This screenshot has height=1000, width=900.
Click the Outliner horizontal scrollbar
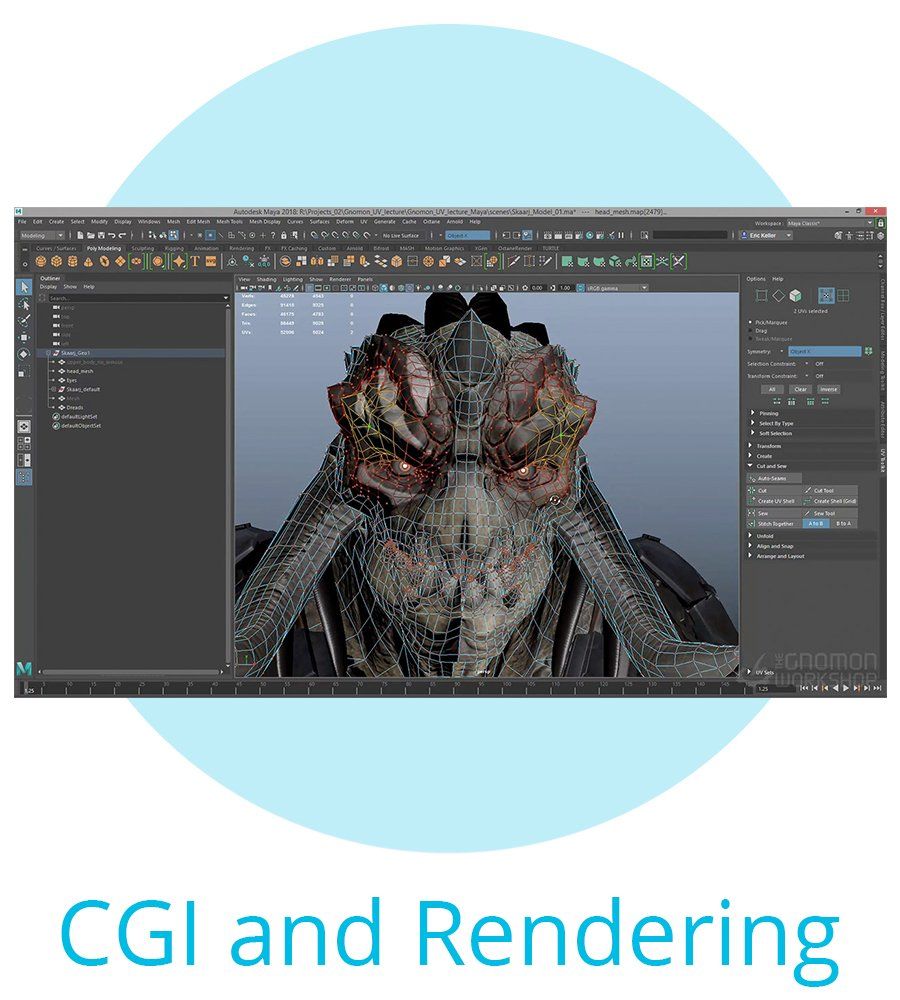click(130, 672)
